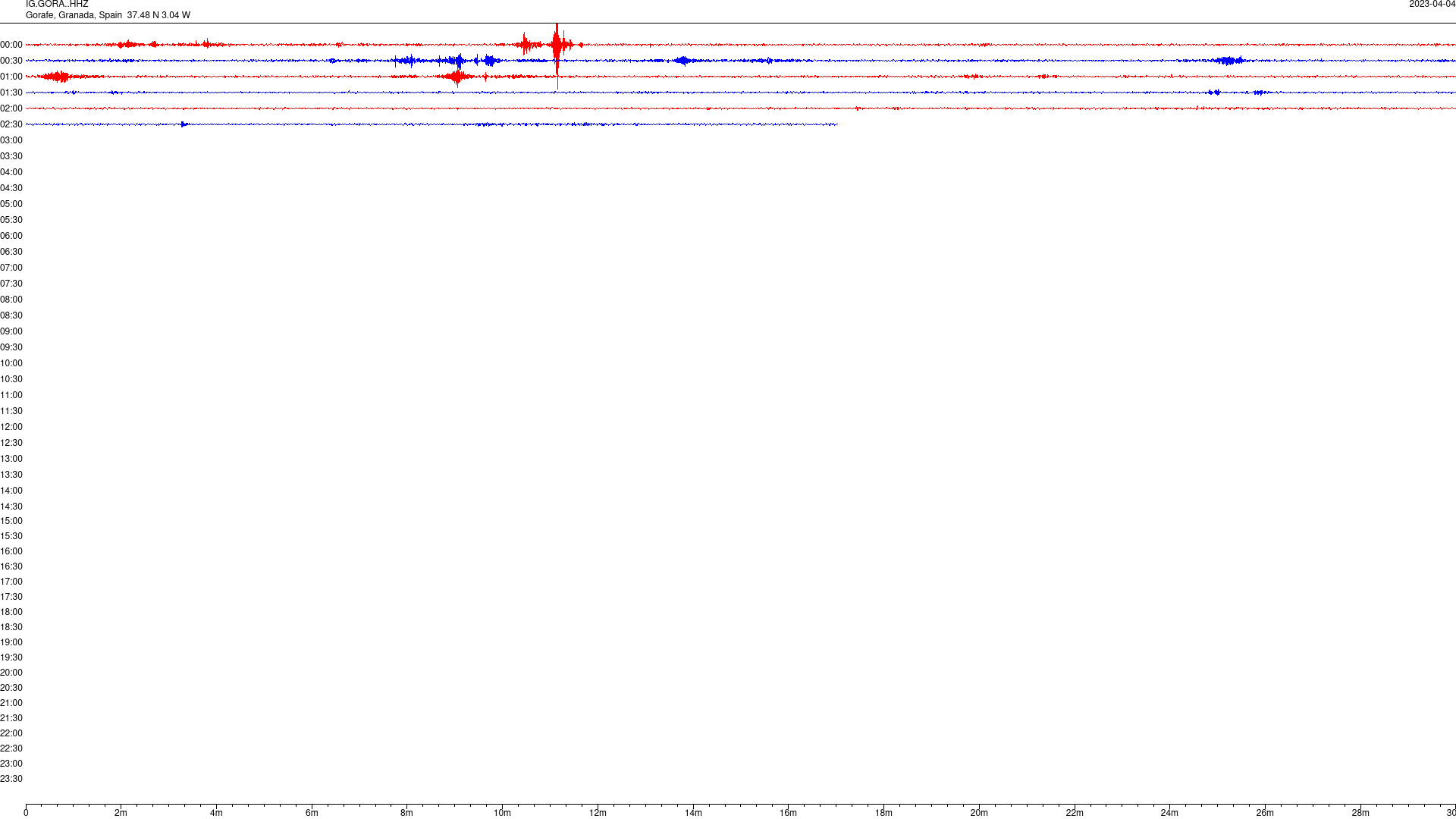1456x819 pixels.
Task: Click the 22m axis tick label
Action: click(1075, 813)
